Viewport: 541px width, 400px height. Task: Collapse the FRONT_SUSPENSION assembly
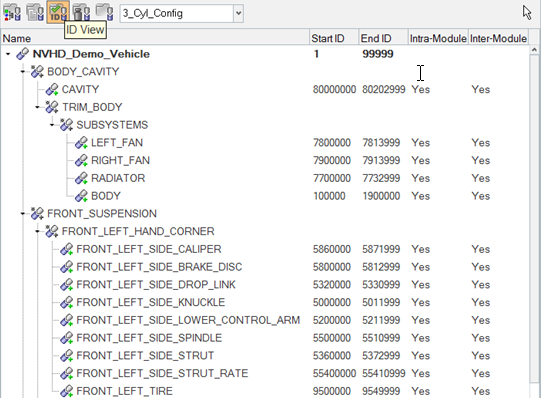click(x=23, y=214)
